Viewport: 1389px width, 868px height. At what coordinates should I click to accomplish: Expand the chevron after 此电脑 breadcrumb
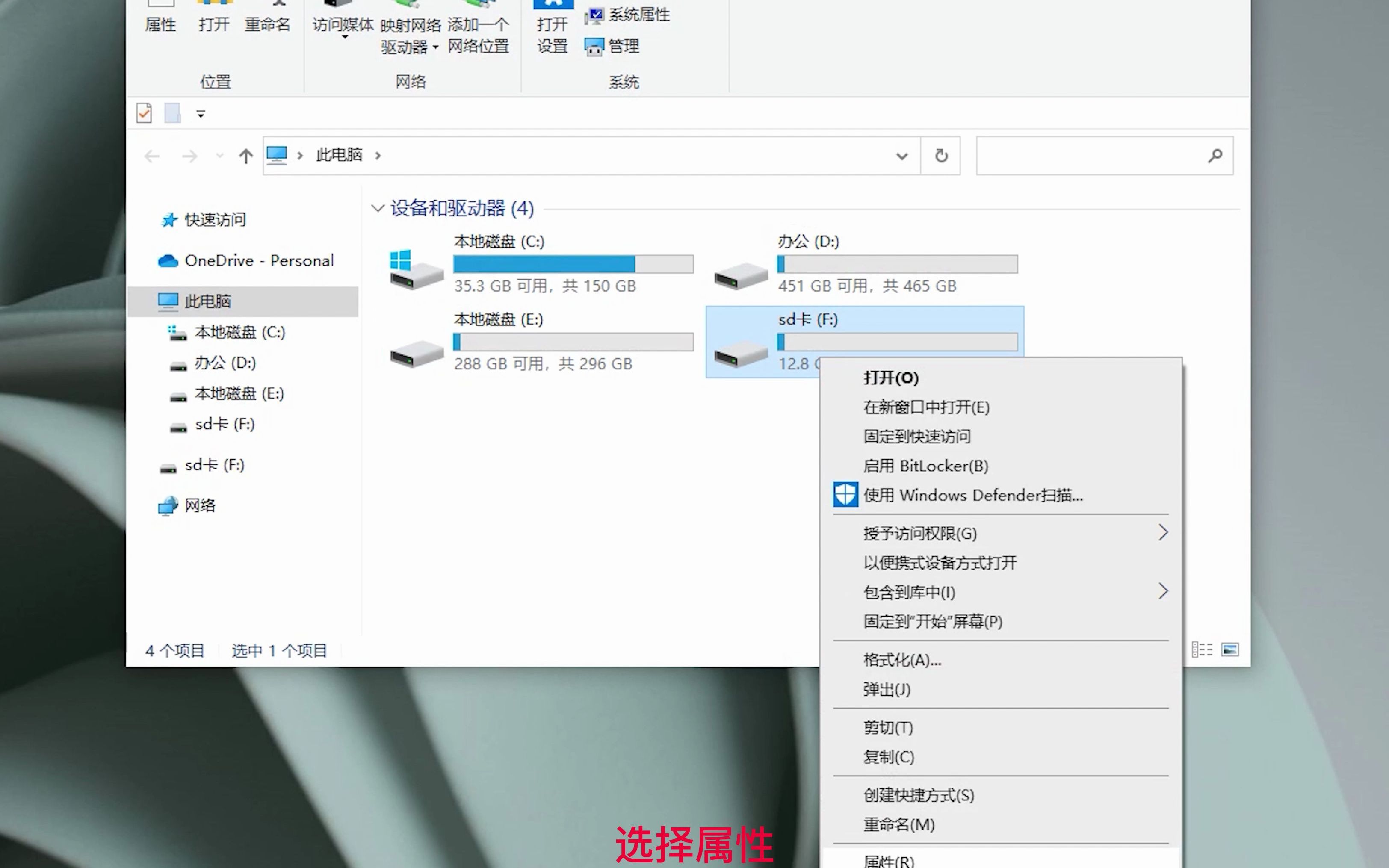[378, 156]
